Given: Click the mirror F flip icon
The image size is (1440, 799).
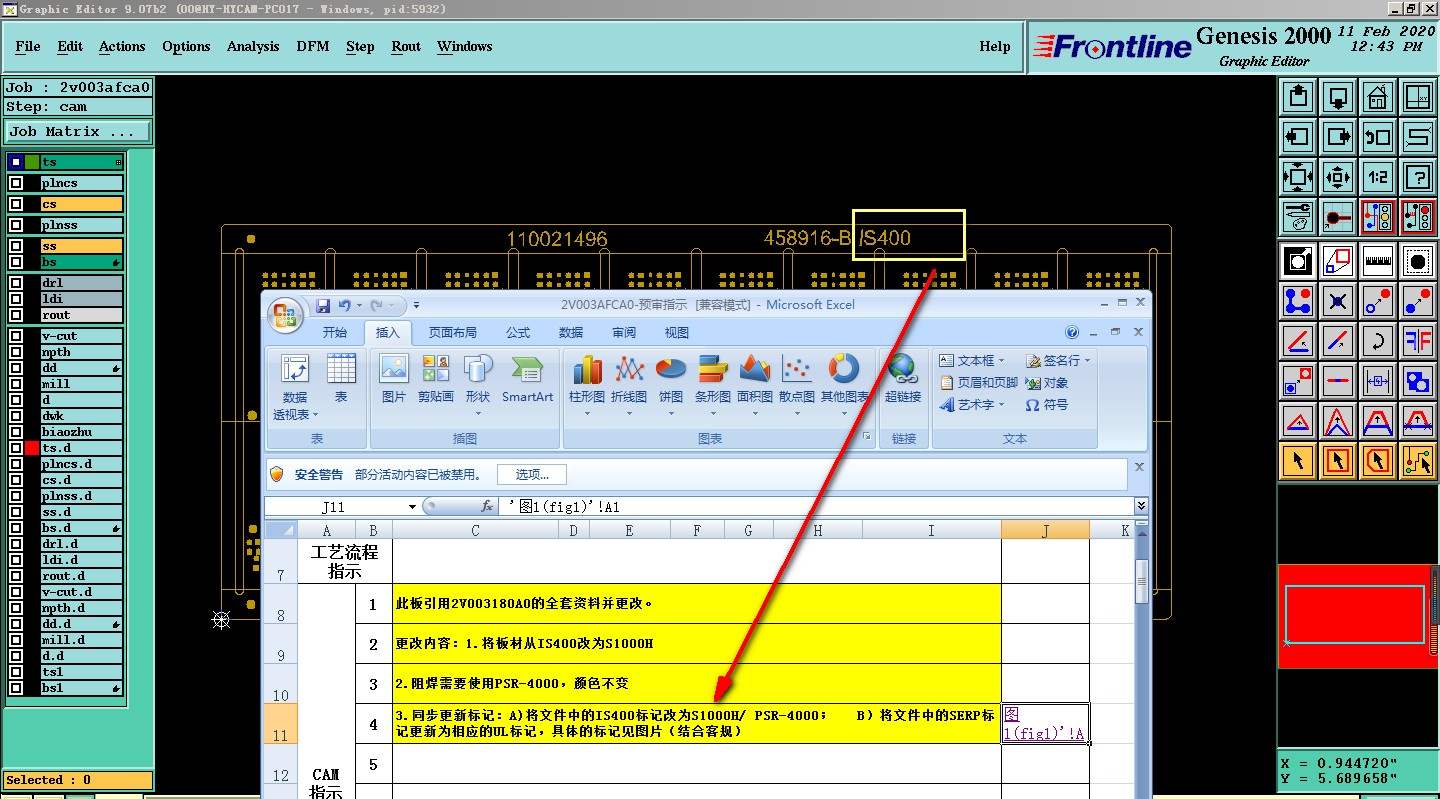Looking at the screenshot, I should click(1418, 341).
